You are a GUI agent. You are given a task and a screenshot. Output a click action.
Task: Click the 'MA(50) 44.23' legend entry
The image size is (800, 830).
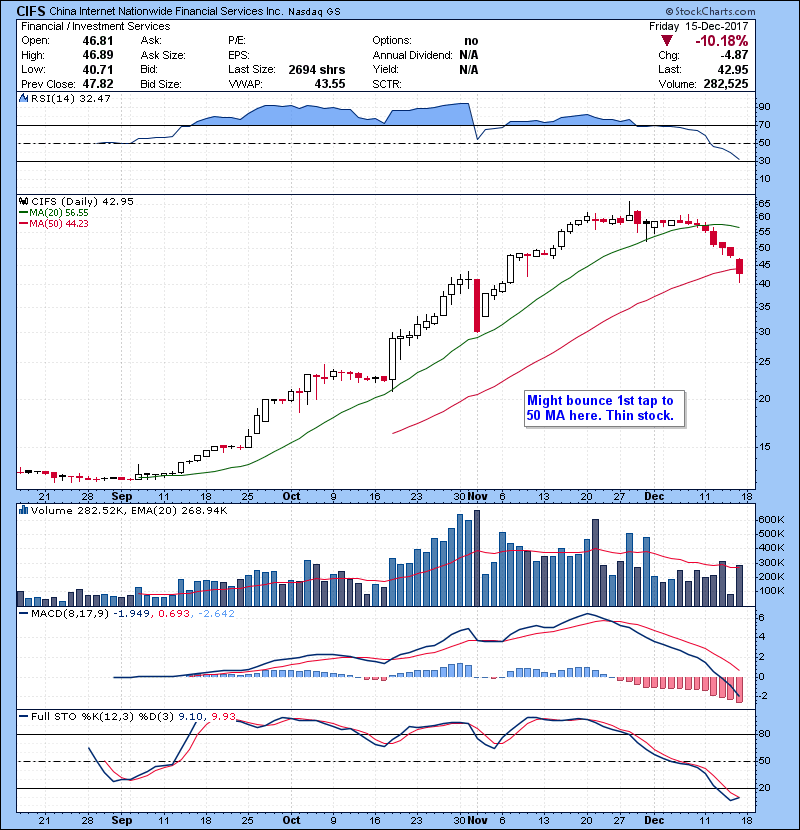click(x=54, y=223)
